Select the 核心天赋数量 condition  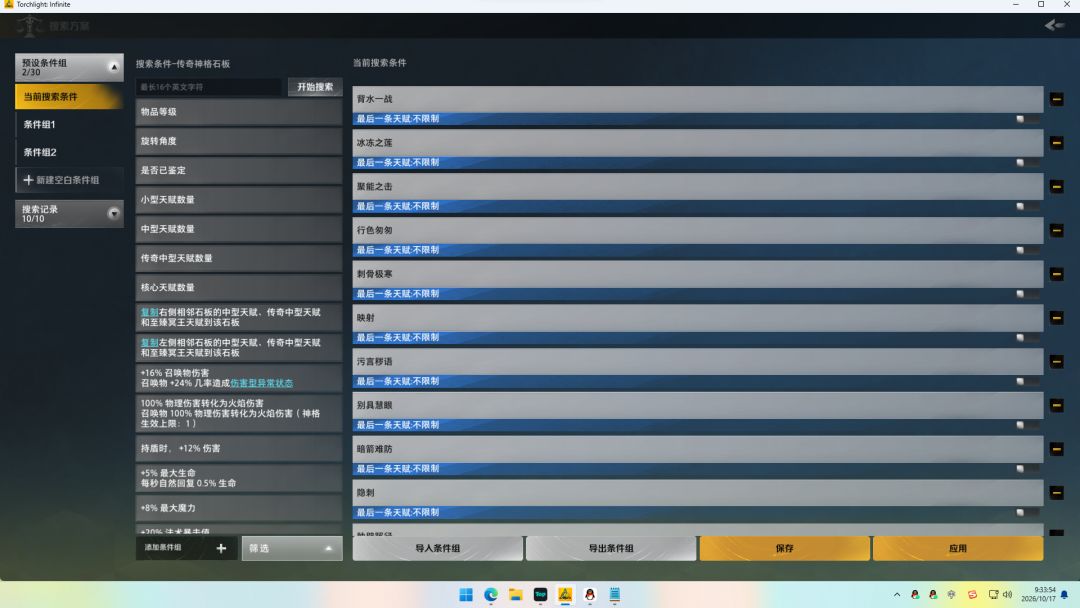click(239, 287)
